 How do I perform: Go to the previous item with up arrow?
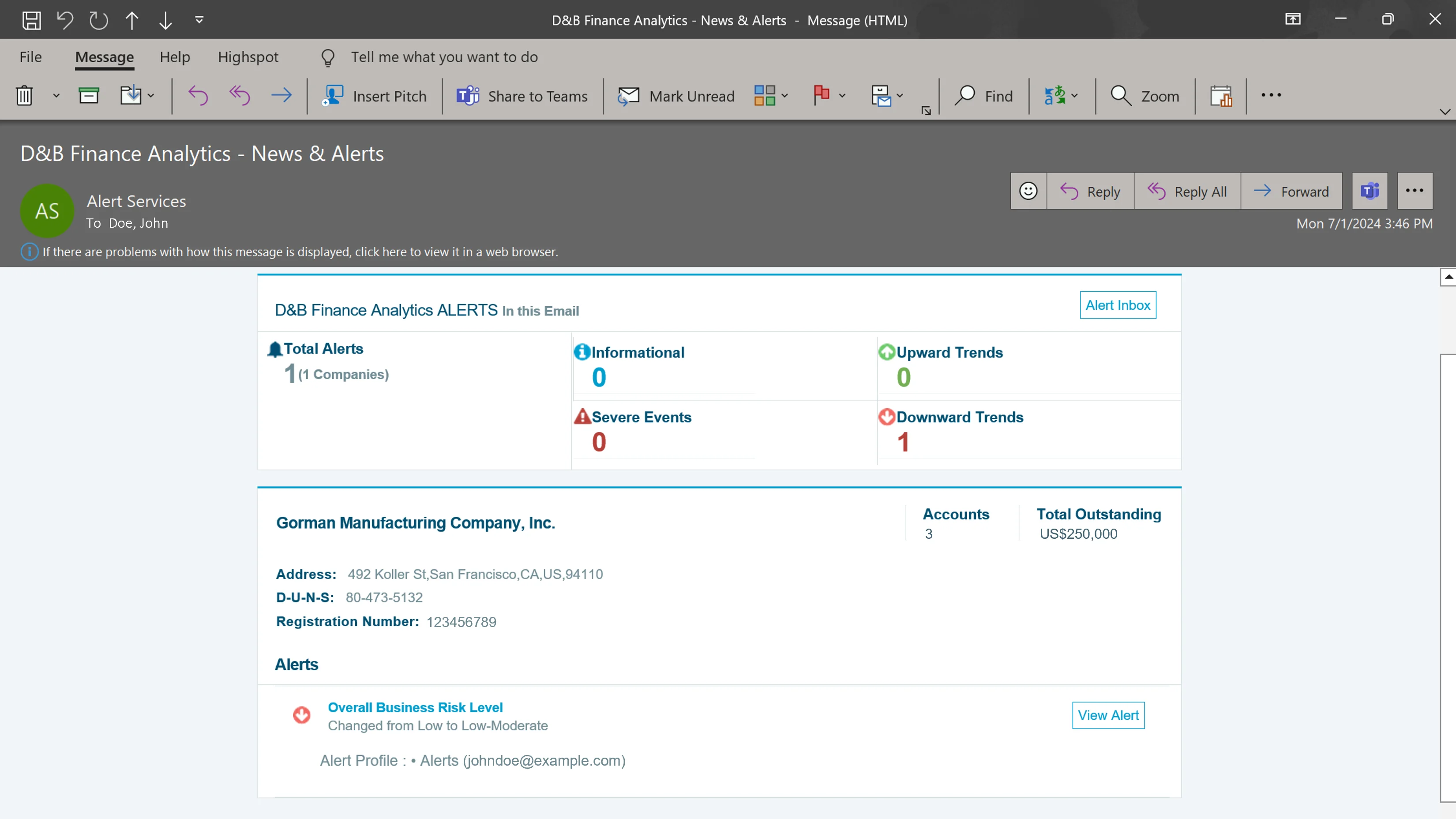click(x=131, y=20)
